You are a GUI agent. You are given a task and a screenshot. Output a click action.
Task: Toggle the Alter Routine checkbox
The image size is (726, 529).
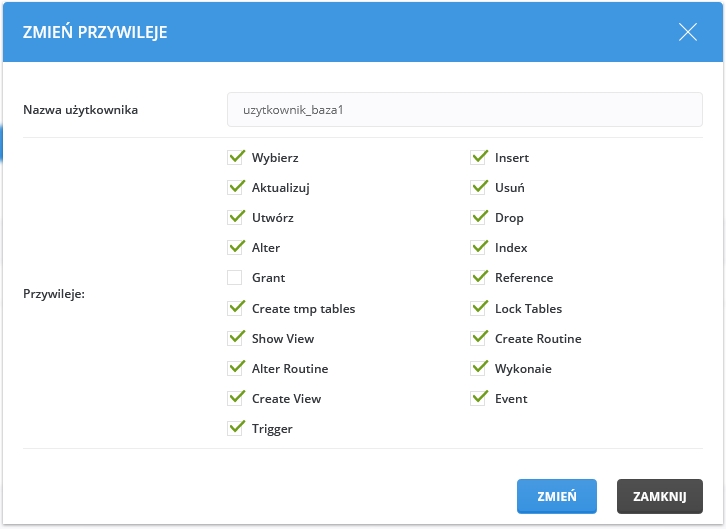235,369
